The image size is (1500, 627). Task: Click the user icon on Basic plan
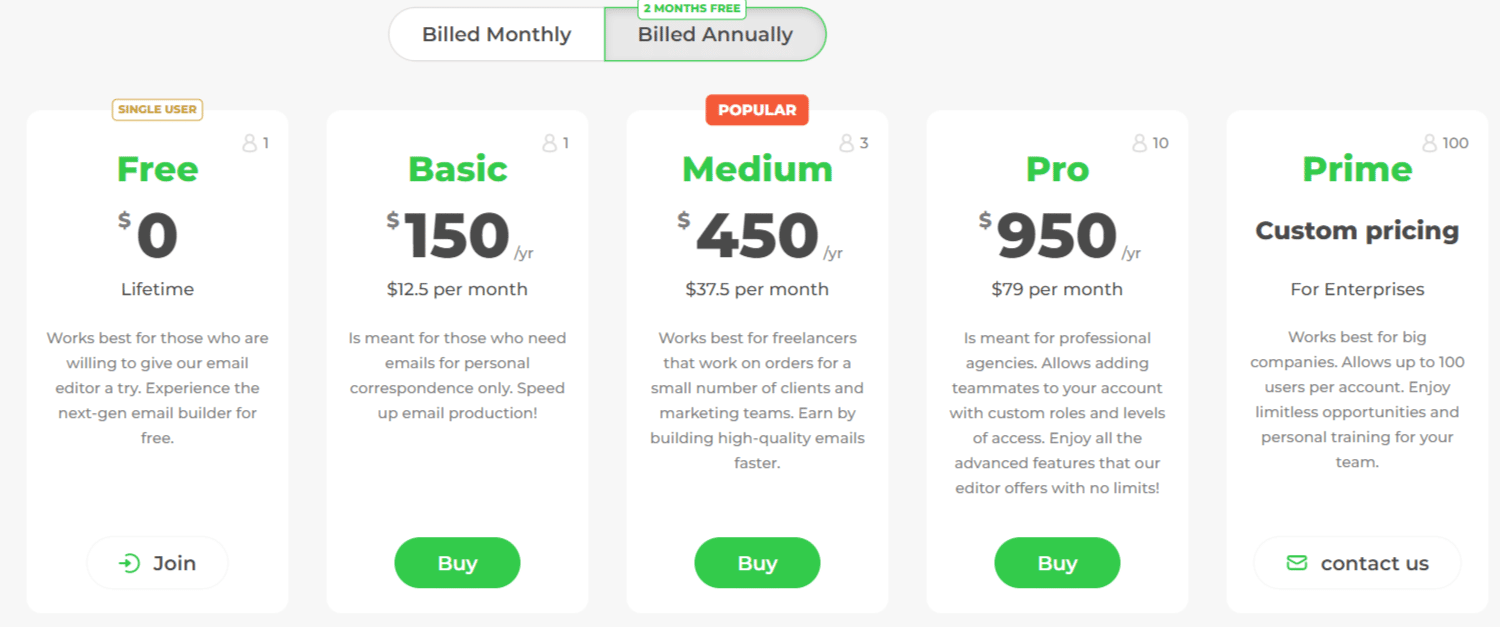pyautogui.click(x=549, y=143)
